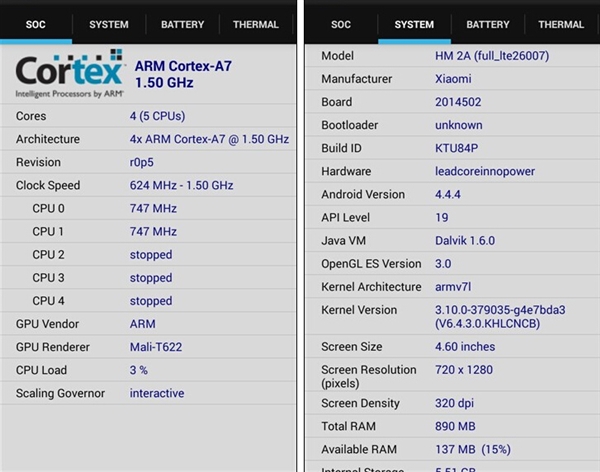
Task: Select the Model HM 2A row
Action: coord(452,55)
